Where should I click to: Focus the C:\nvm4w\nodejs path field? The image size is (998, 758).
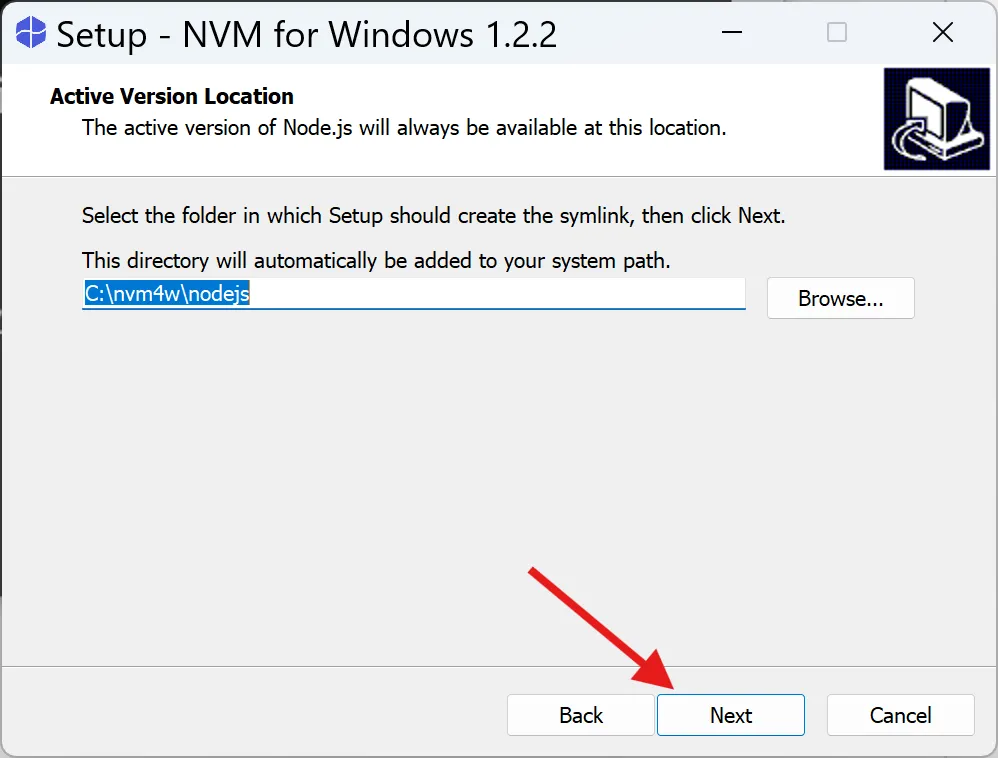tap(414, 293)
